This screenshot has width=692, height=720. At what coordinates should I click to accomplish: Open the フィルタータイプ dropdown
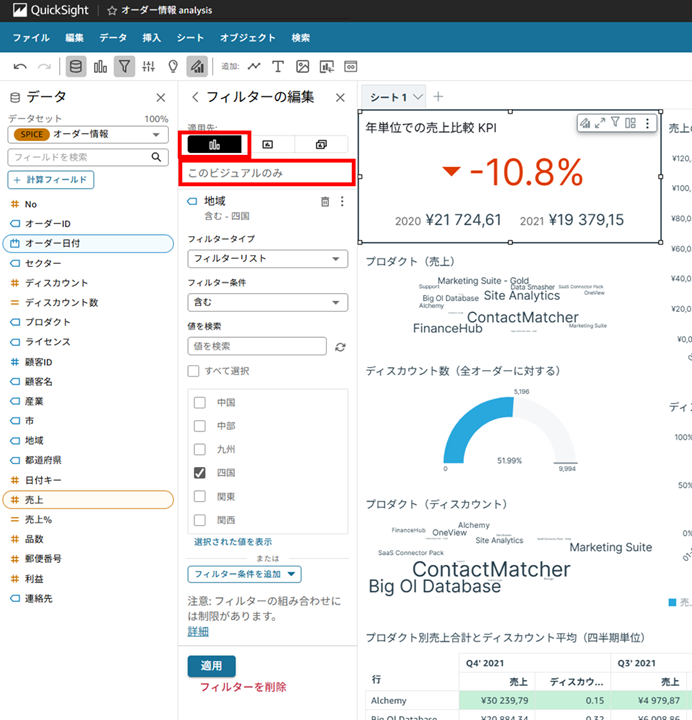(268, 259)
